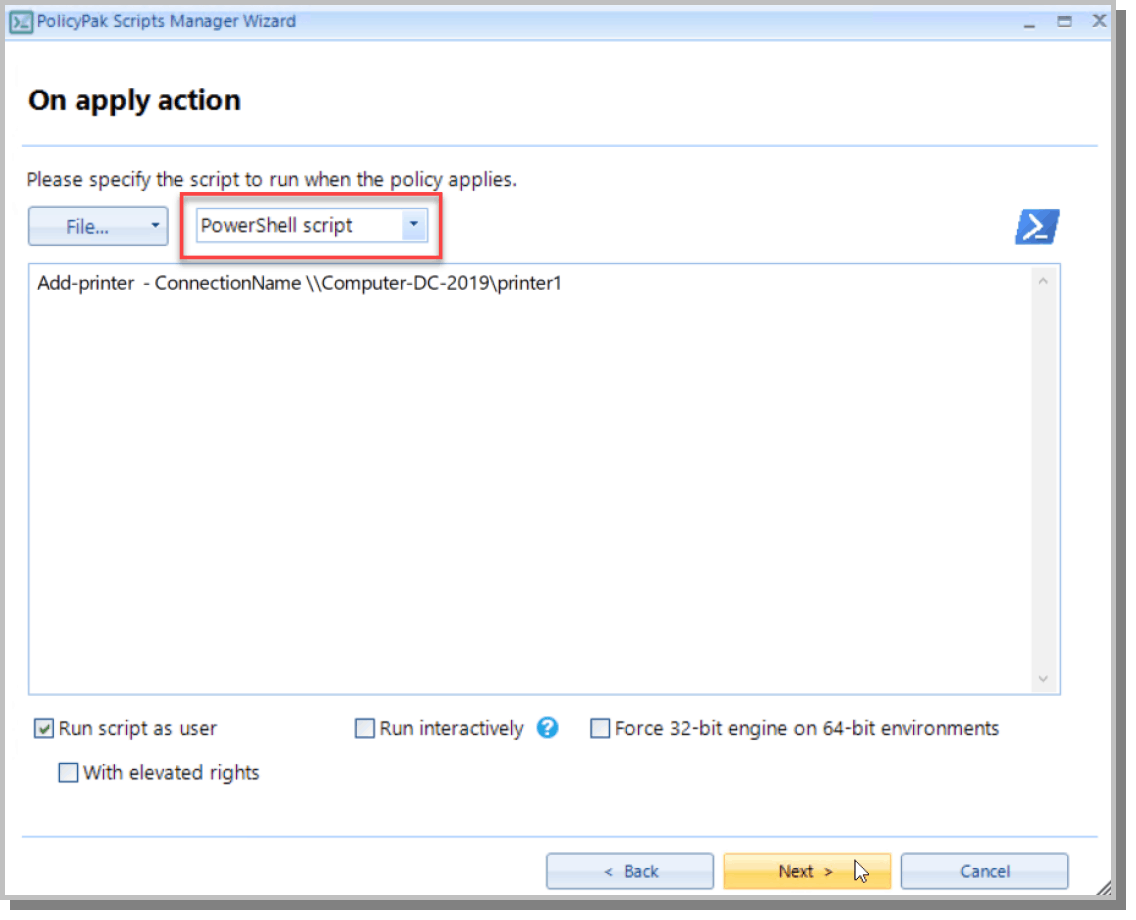Enable With elevated rights checkbox
This screenshot has width=1136, height=920.
click(x=68, y=772)
